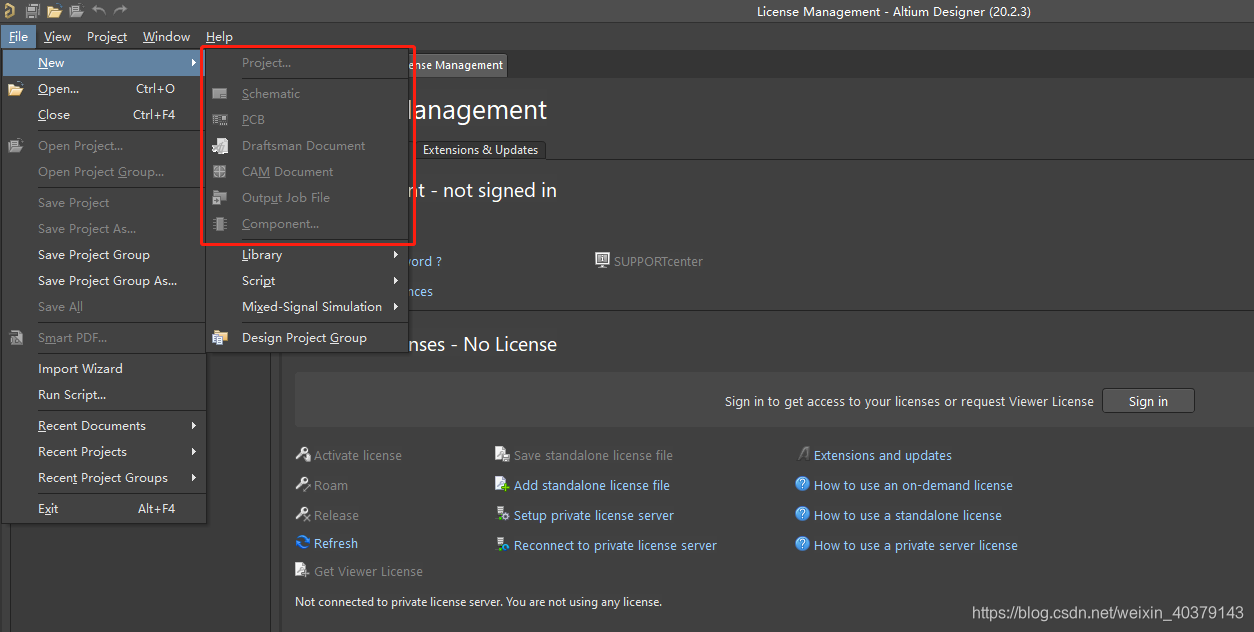Select Project... at top of New submenu
Screen dimensions: 1254x632
[307, 63]
